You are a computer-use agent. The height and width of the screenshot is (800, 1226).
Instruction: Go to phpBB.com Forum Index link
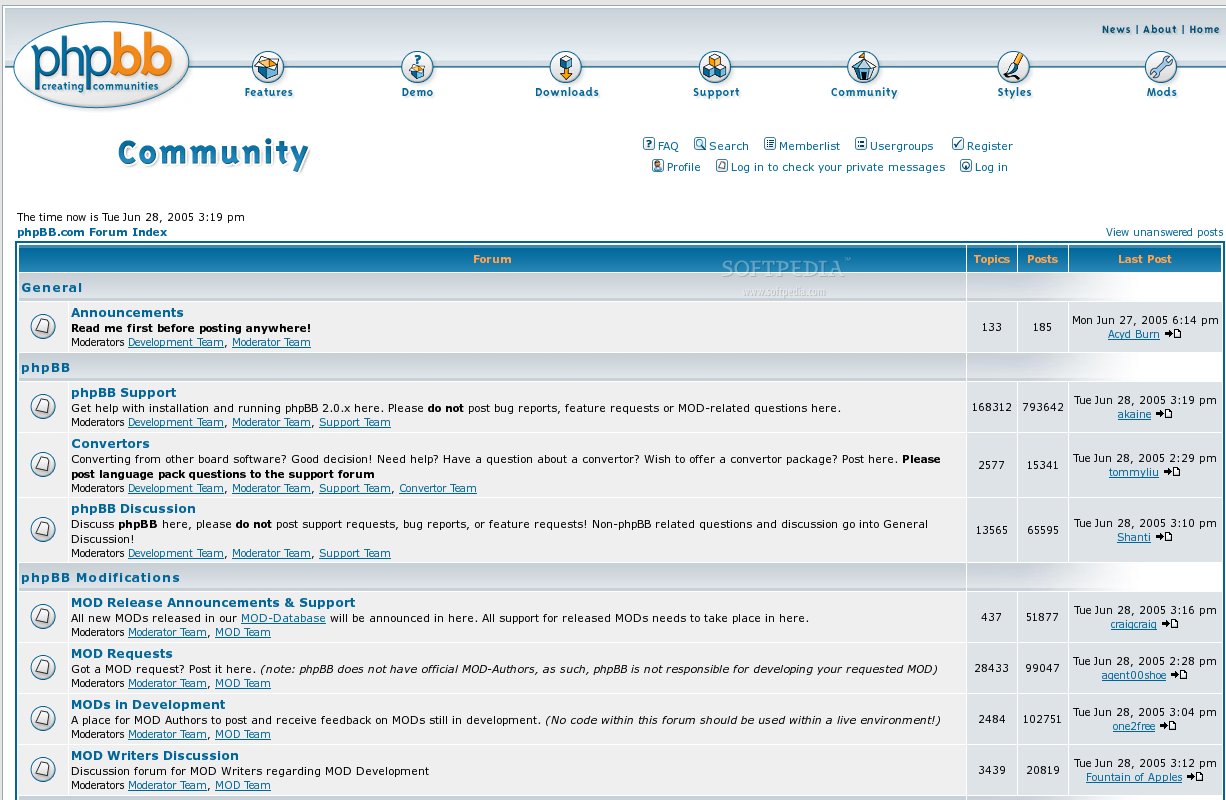click(92, 232)
